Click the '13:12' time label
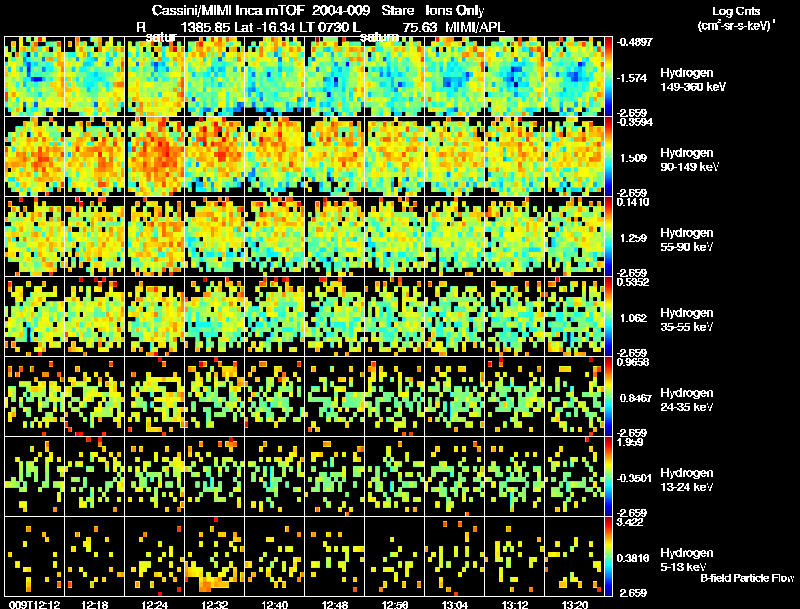 [515, 605]
